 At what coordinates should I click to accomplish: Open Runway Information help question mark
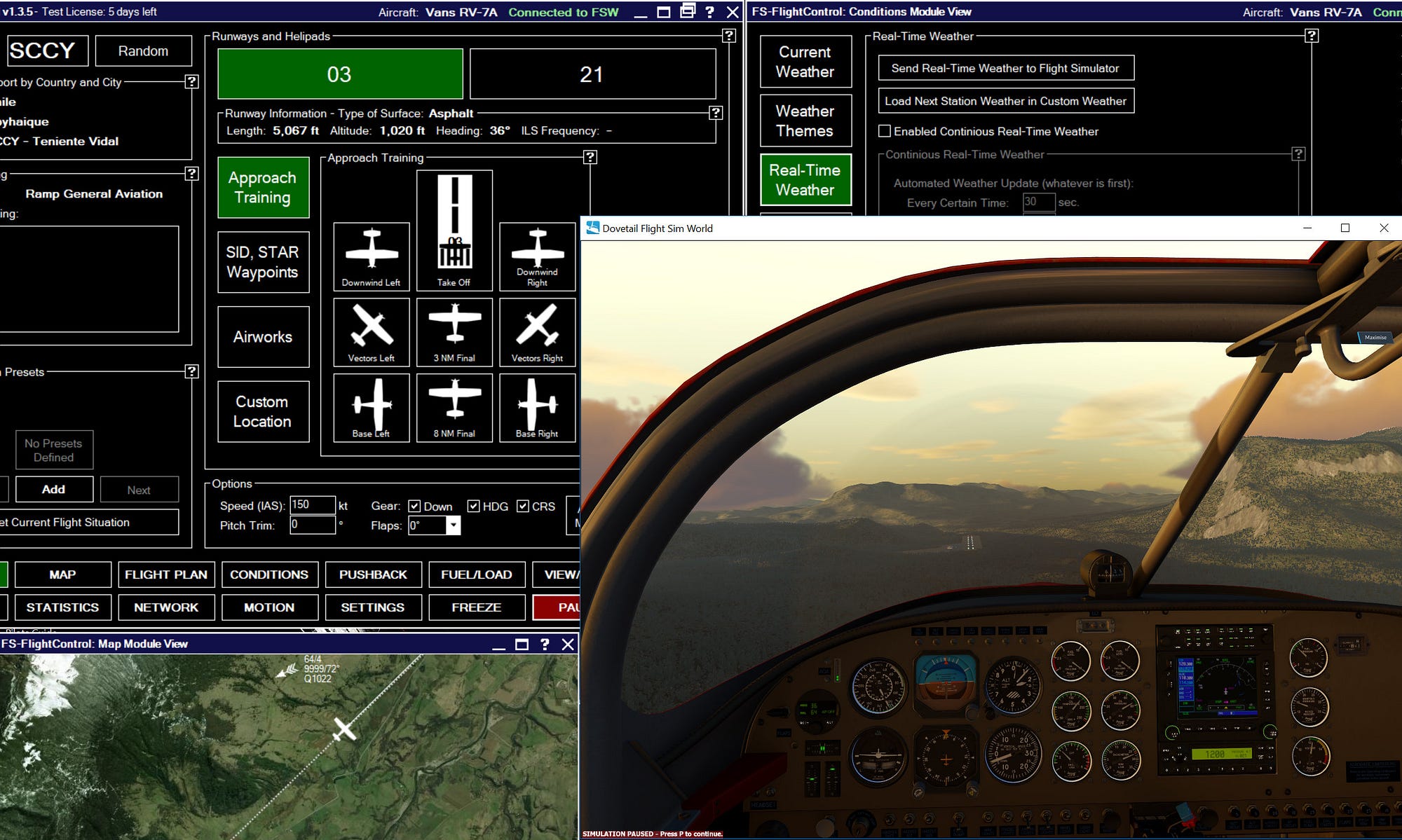tap(715, 113)
